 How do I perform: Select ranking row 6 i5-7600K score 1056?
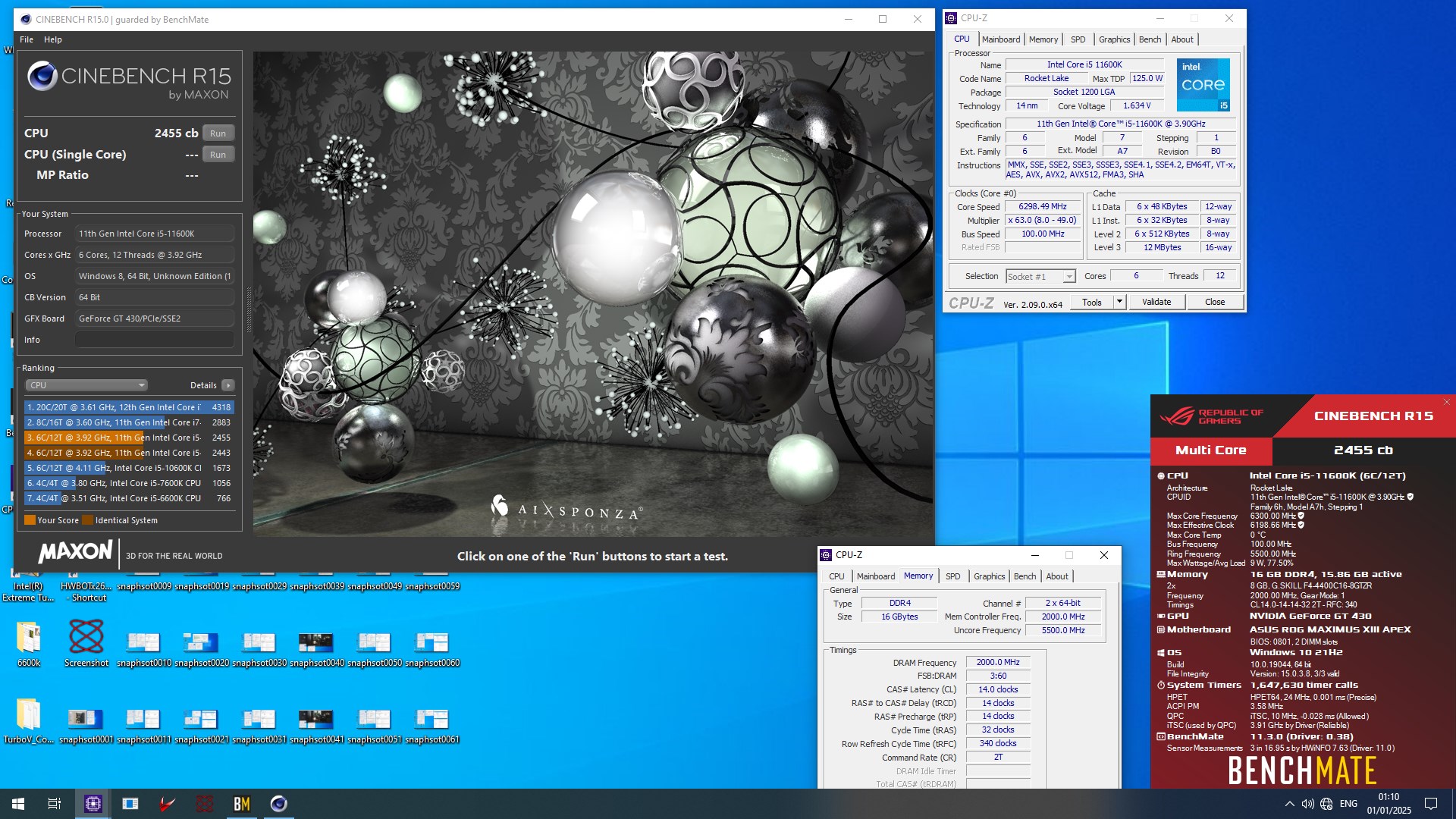point(129,483)
